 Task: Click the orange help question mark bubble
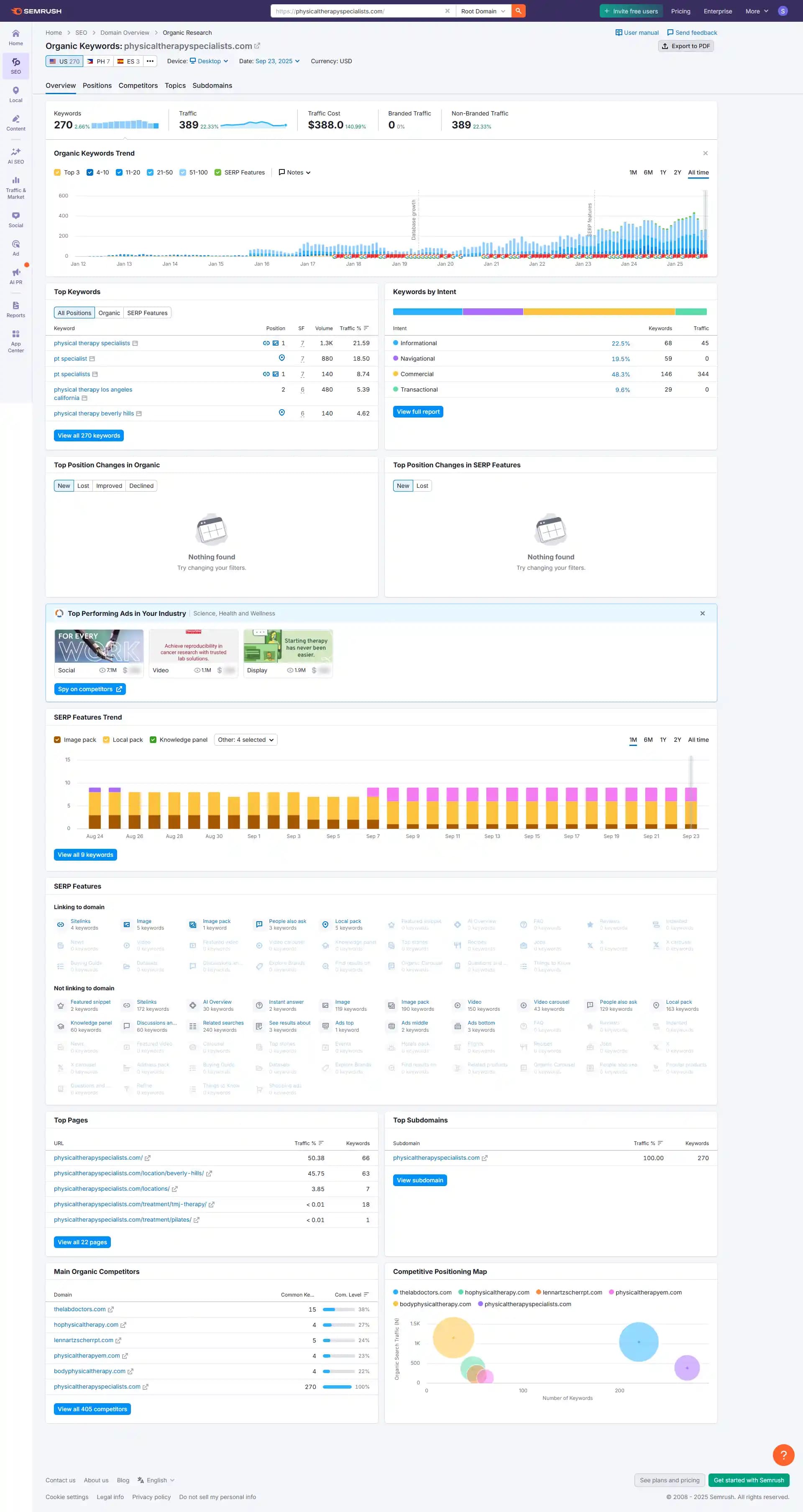coord(783,1455)
